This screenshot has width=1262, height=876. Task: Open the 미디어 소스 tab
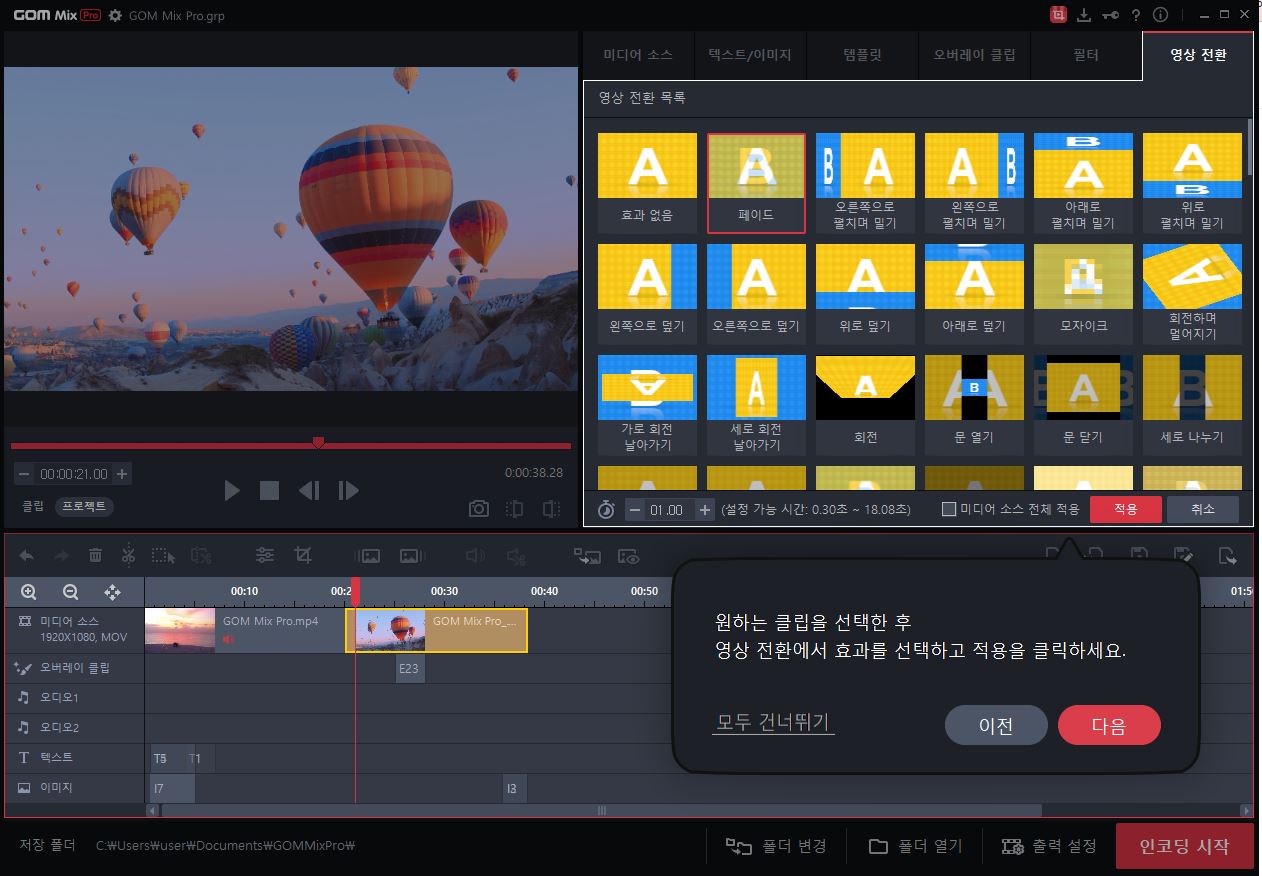(x=638, y=55)
